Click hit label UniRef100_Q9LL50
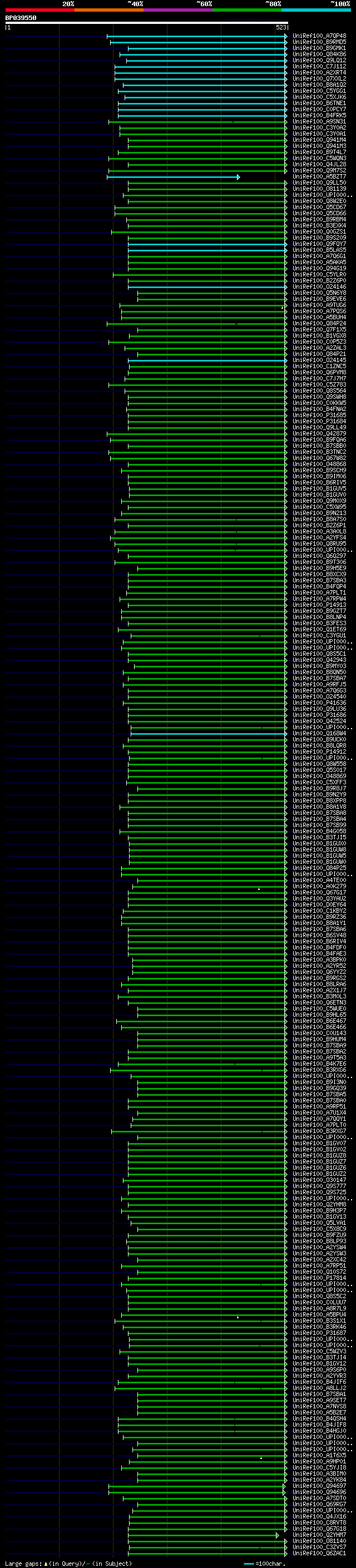Image resolution: width=356 pixels, height=1568 pixels. (319, 182)
